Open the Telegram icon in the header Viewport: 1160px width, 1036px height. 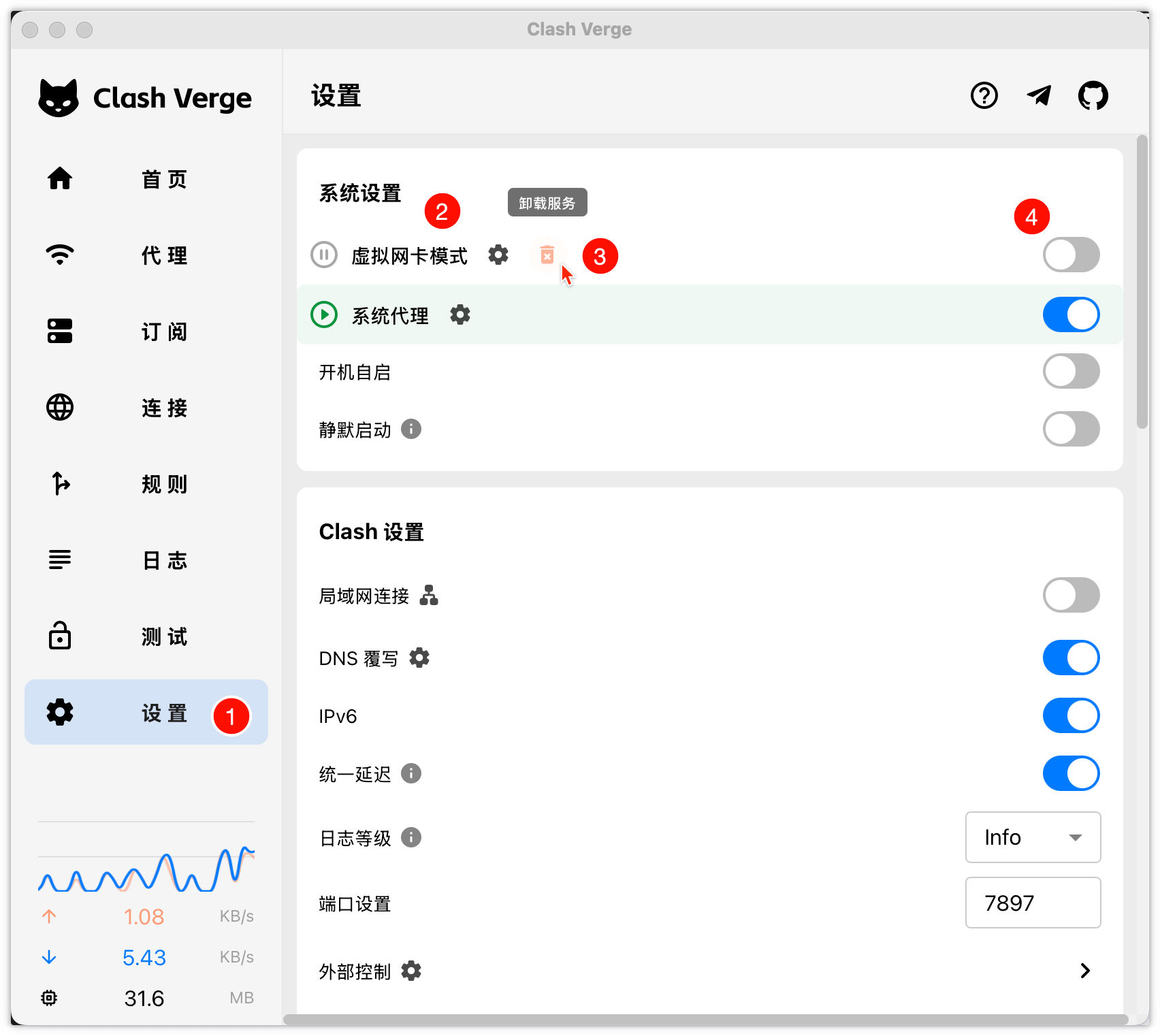pos(1040,96)
